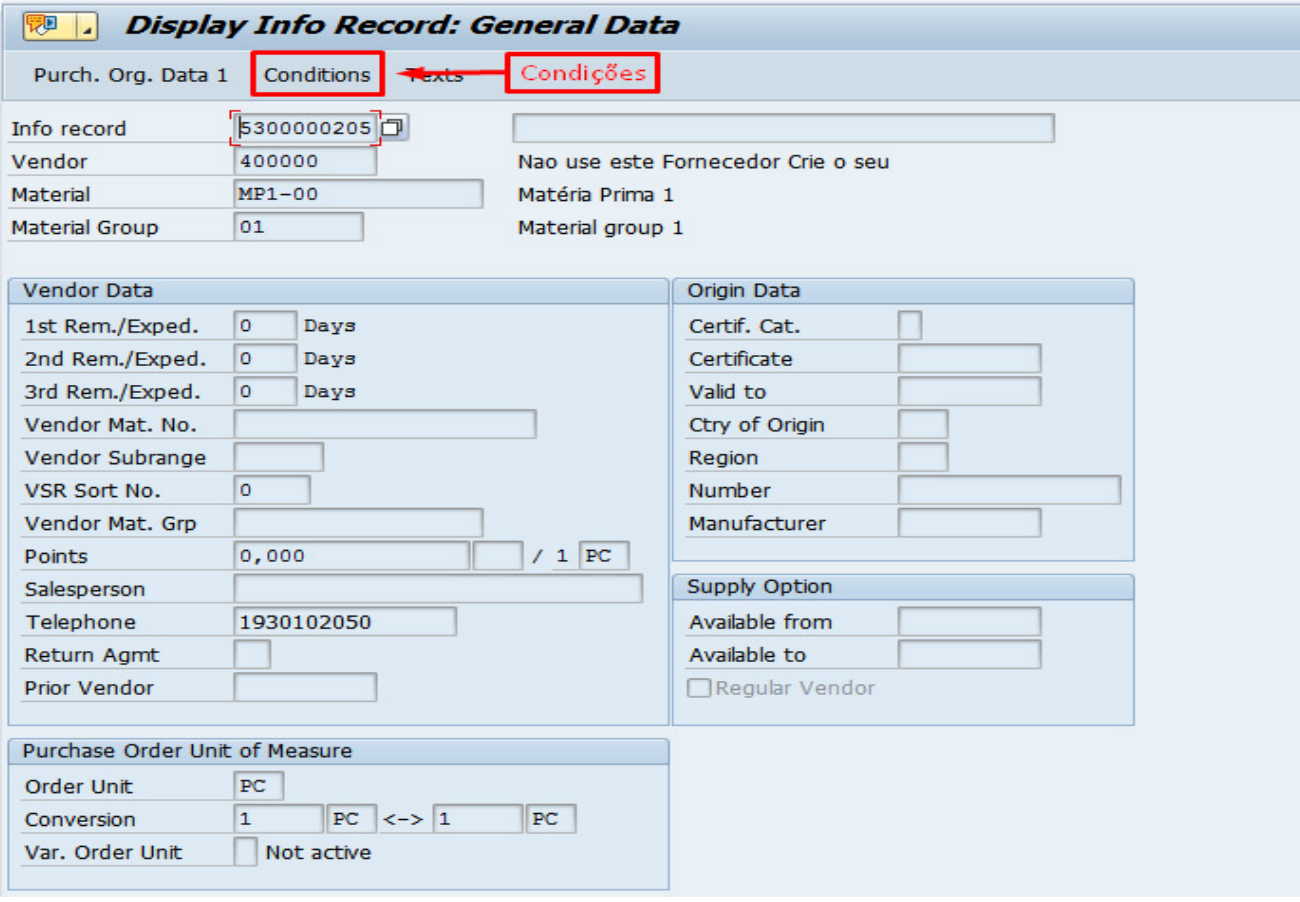Click the Certif. Cat. field
The height and width of the screenshot is (902, 1300).
click(910, 326)
